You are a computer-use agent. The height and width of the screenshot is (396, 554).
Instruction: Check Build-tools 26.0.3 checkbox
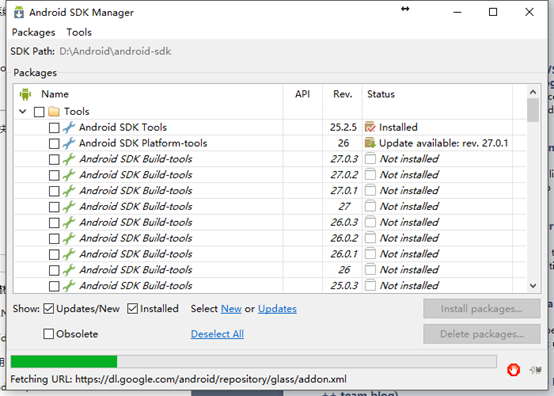[54, 223]
